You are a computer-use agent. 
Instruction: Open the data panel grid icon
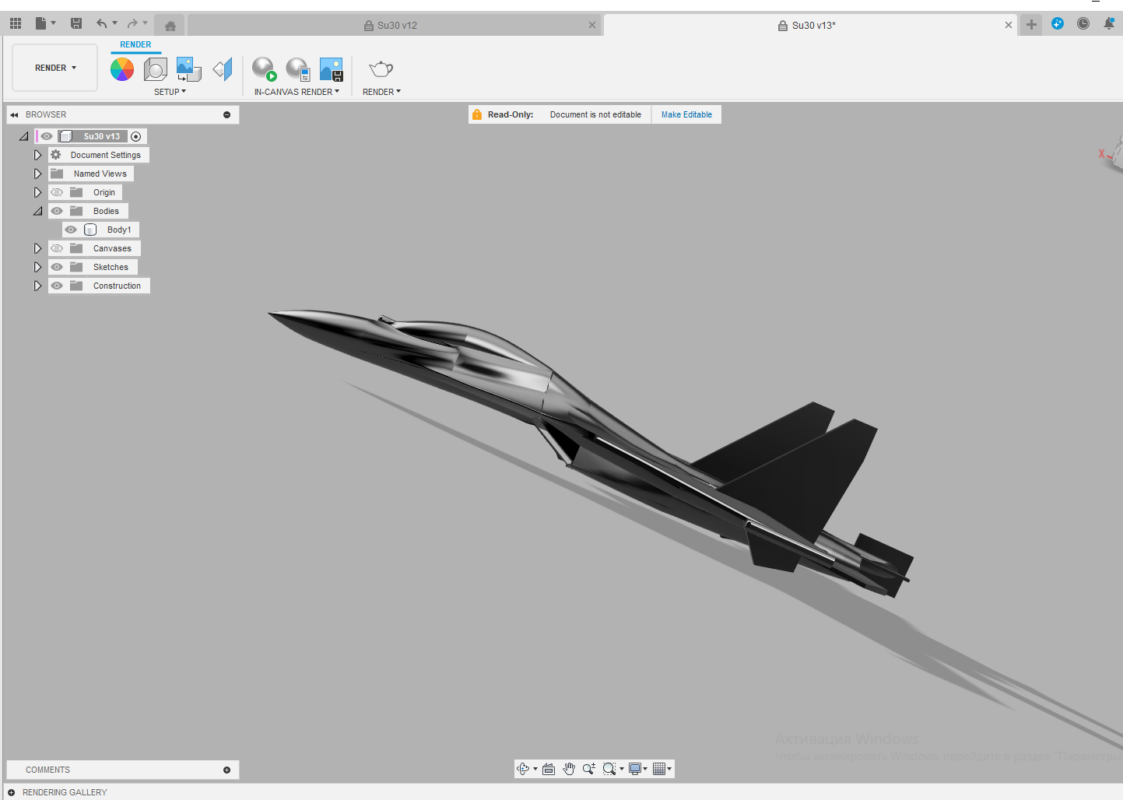pyautogui.click(x=16, y=24)
